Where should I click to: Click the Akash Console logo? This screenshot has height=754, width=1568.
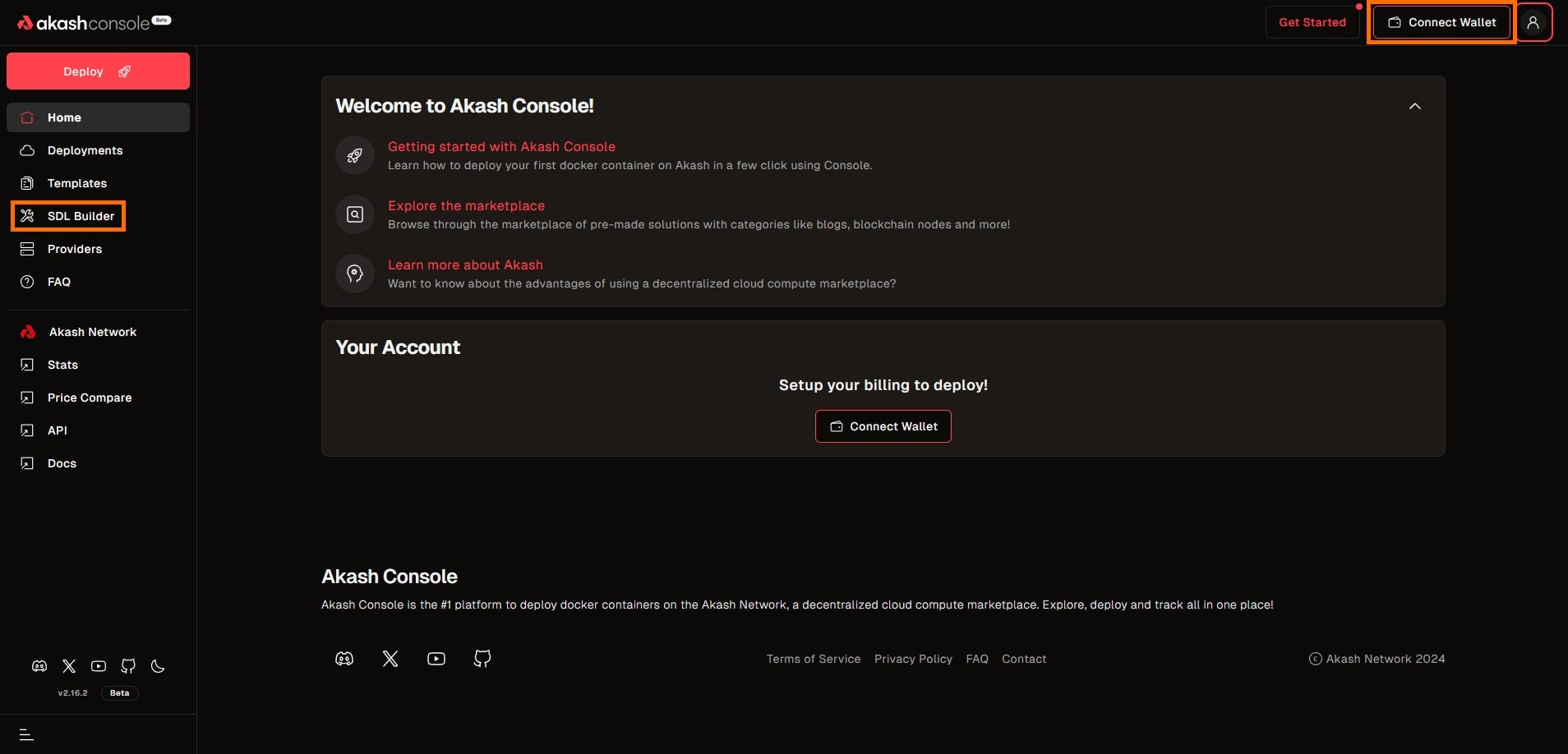coord(94,22)
